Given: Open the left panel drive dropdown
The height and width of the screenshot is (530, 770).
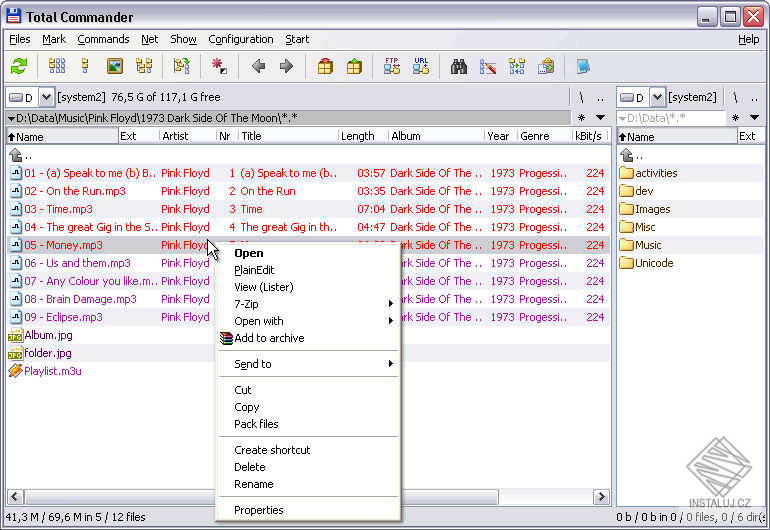Looking at the screenshot, I should [46, 97].
